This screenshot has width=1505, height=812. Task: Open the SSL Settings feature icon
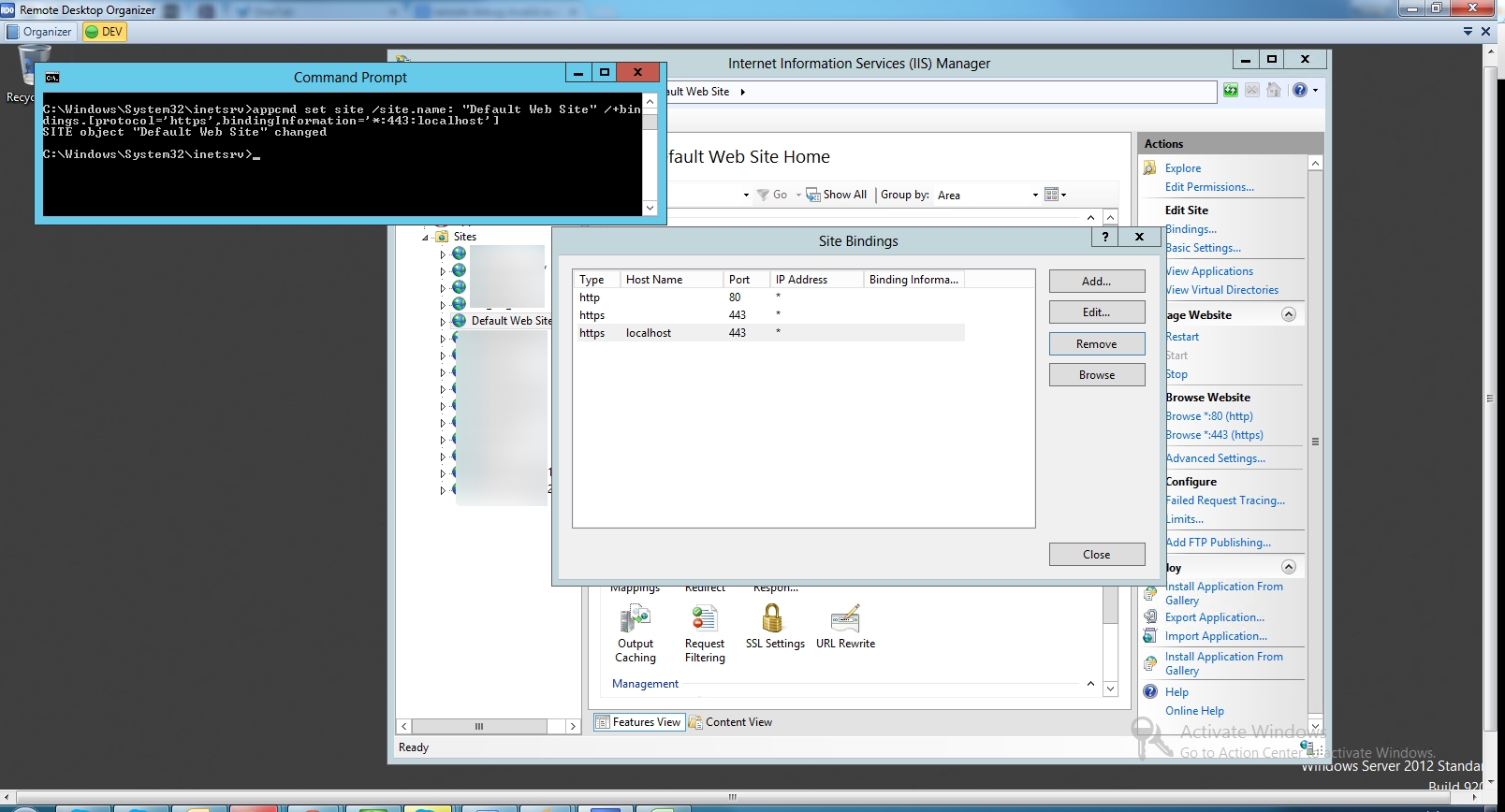tap(772, 617)
